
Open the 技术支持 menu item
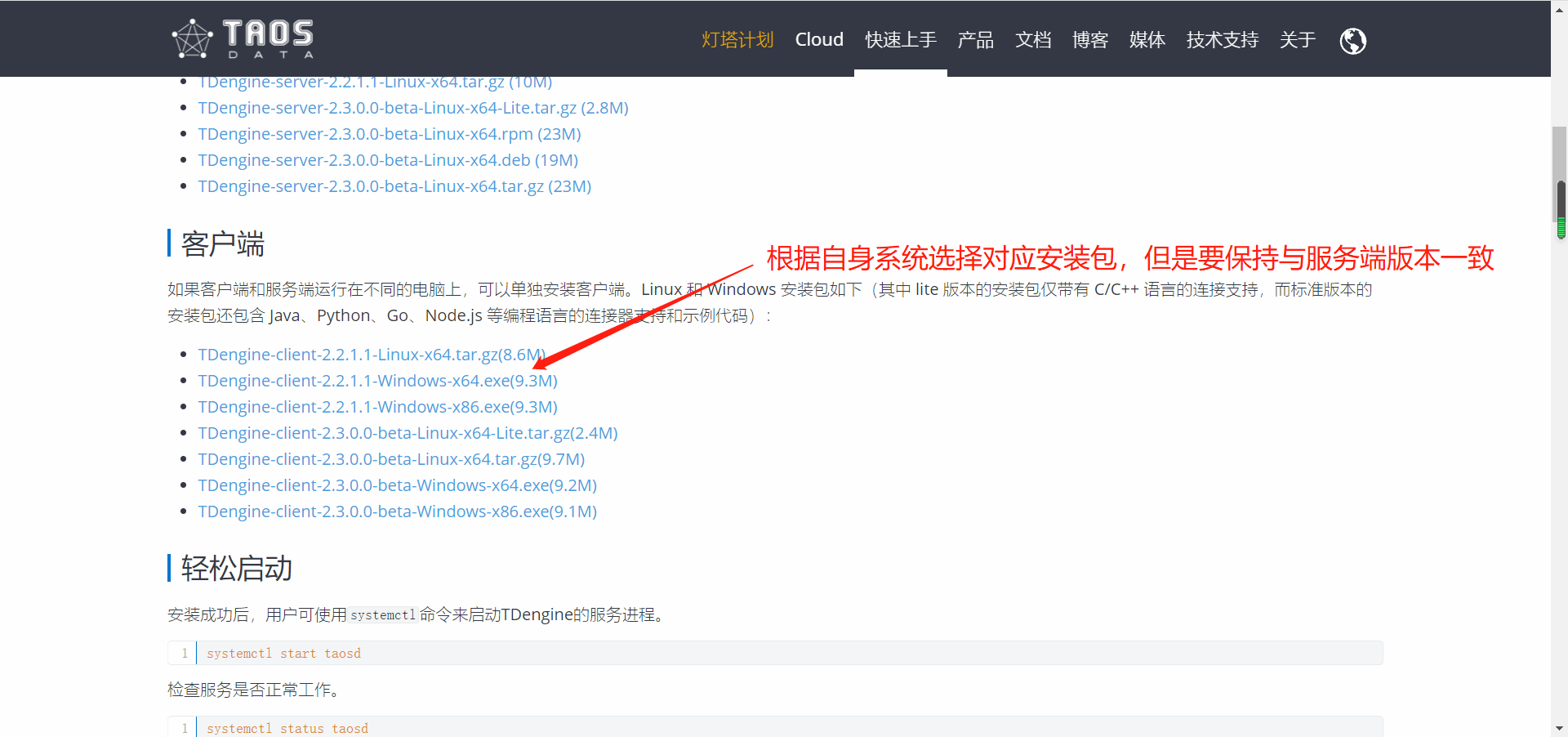pyautogui.click(x=1222, y=40)
